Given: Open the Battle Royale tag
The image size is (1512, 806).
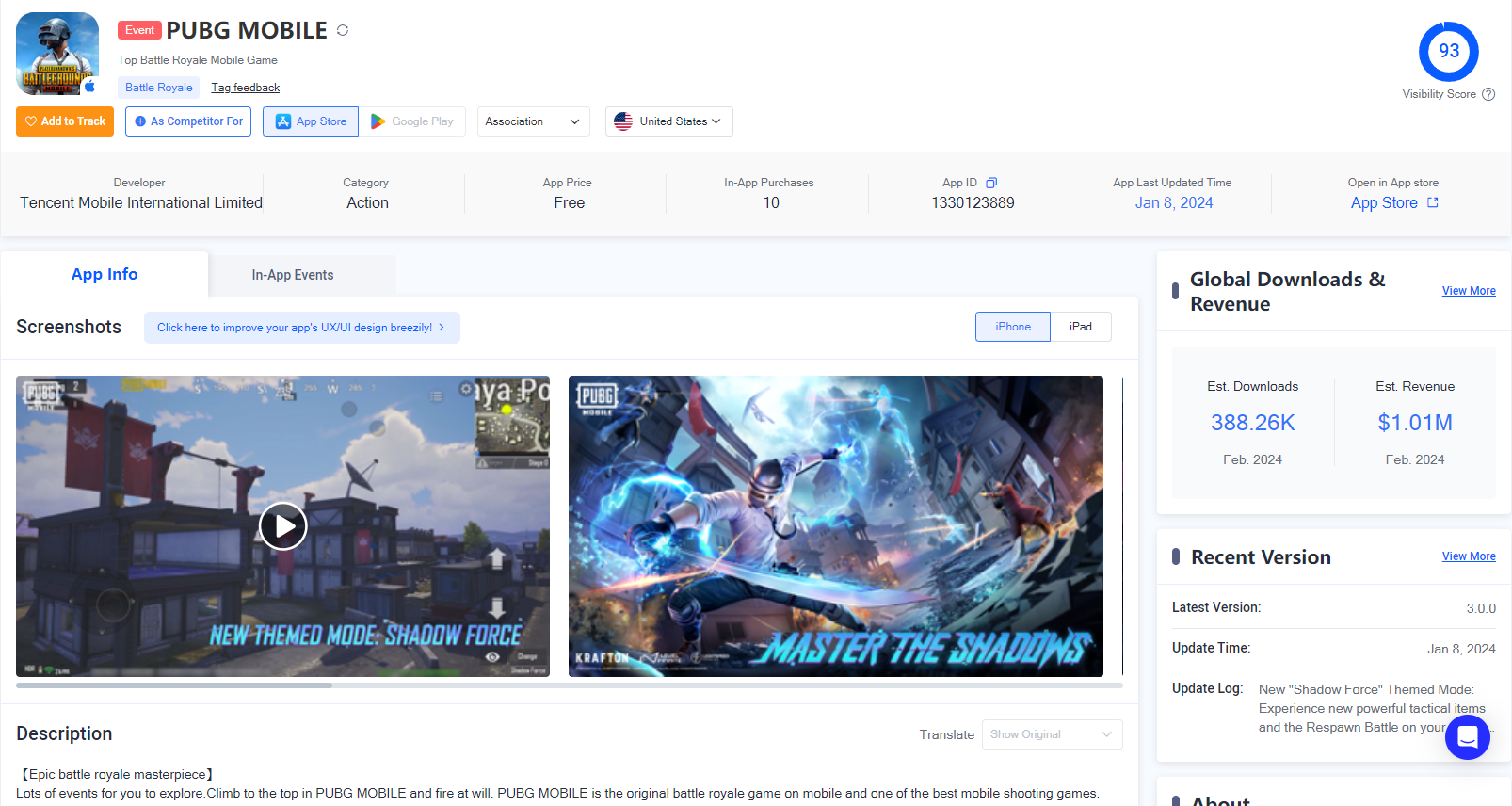Looking at the screenshot, I should (159, 88).
